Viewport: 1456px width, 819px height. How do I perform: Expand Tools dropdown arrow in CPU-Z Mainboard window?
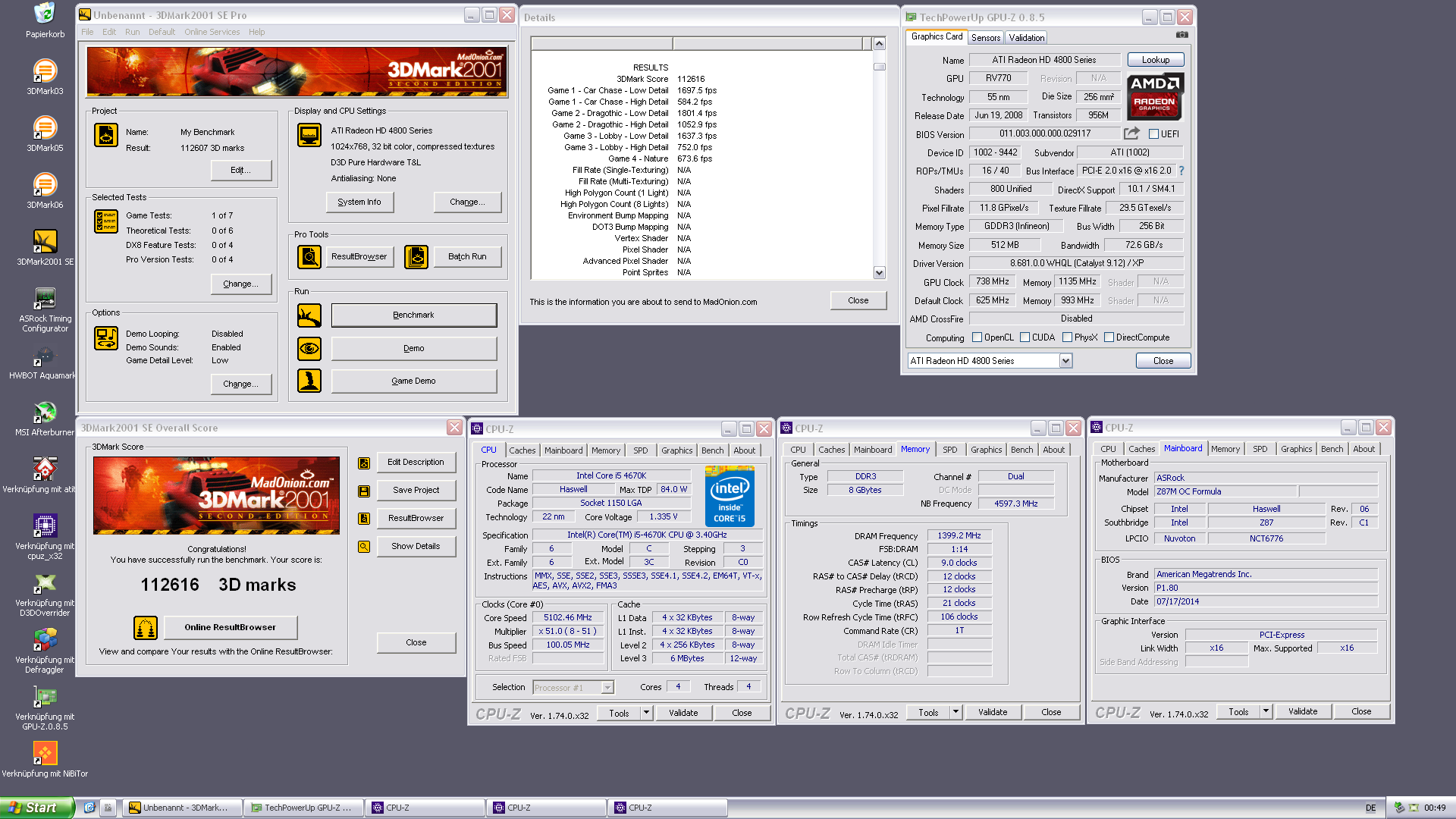pyautogui.click(x=1266, y=711)
